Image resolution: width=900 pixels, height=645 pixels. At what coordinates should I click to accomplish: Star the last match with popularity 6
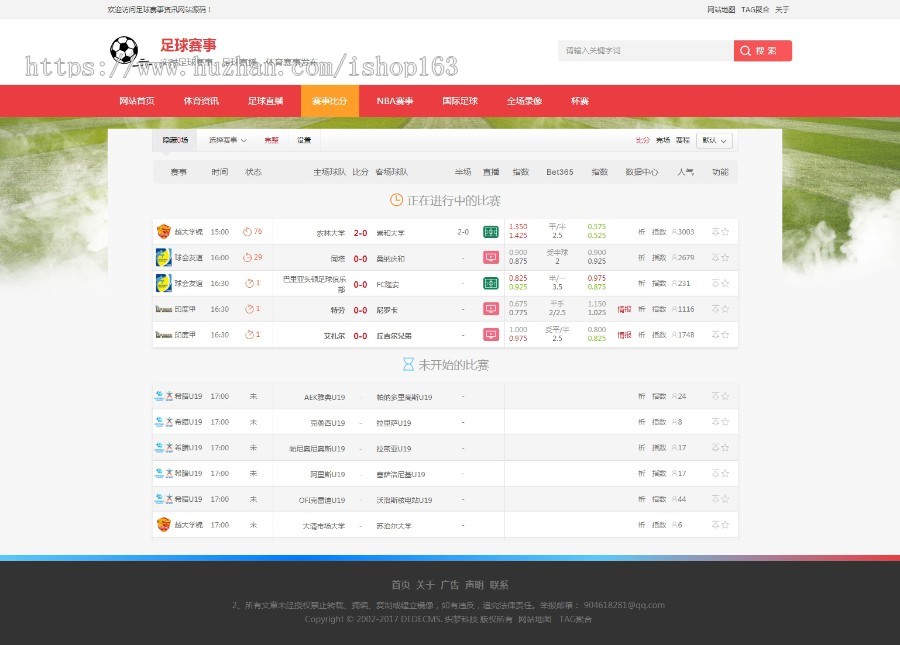point(725,524)
